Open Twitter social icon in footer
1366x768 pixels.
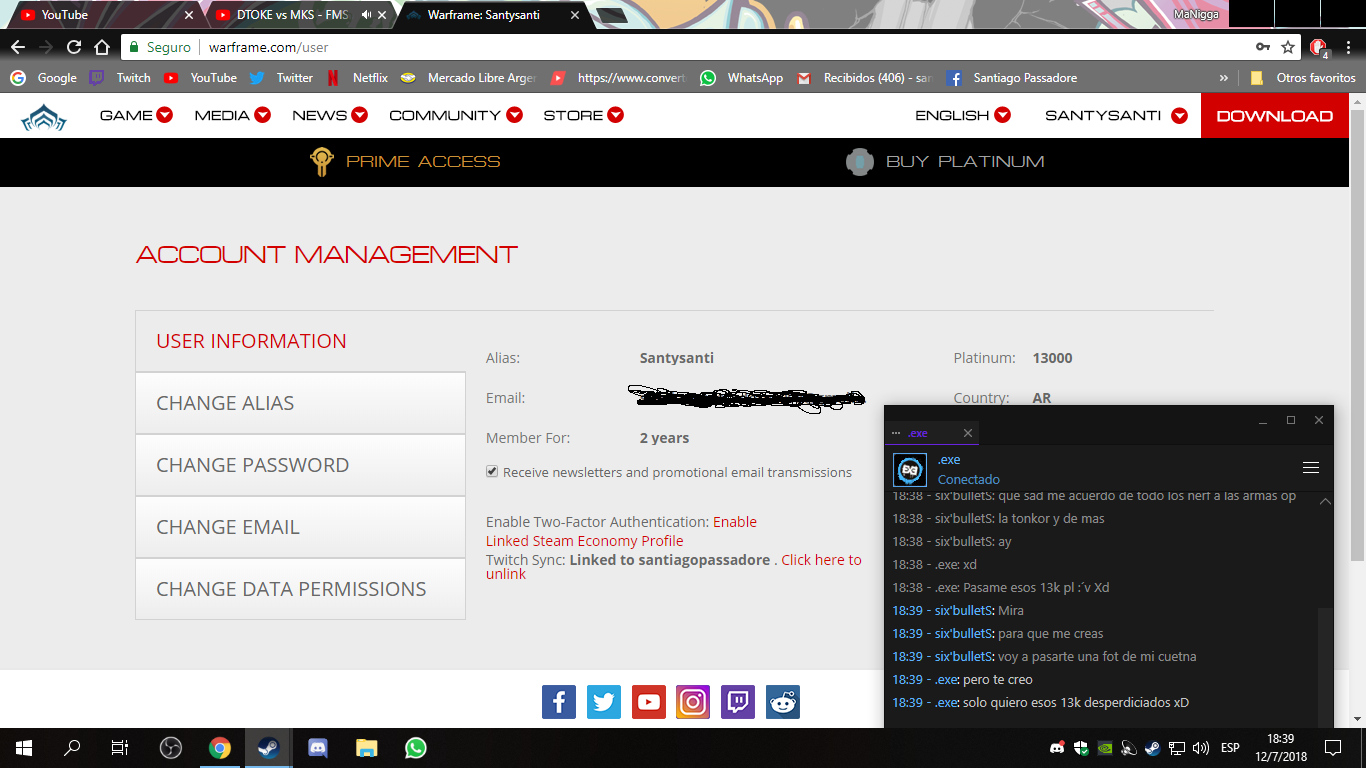point(604,702)
